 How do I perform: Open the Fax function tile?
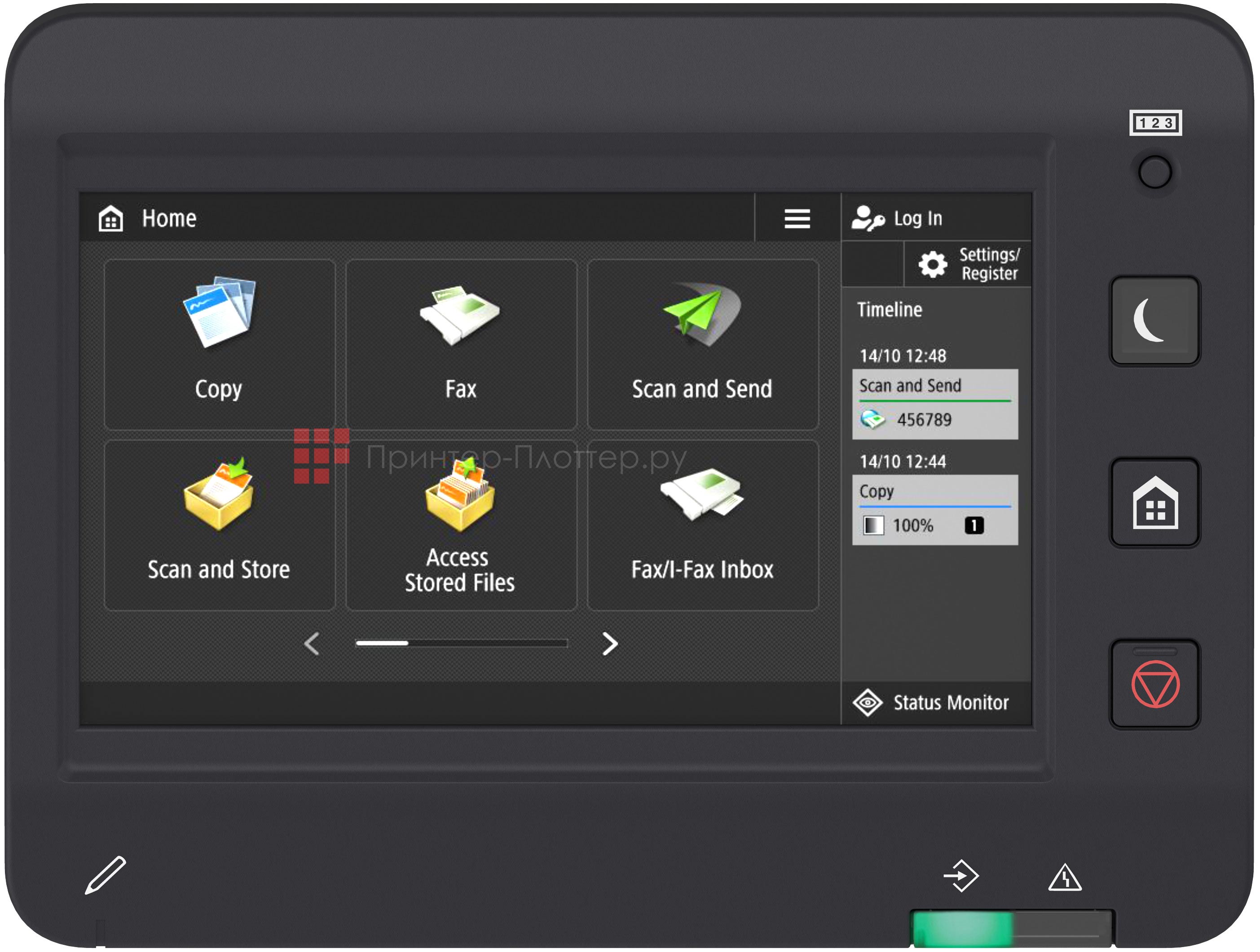click(x=461, y=345)
